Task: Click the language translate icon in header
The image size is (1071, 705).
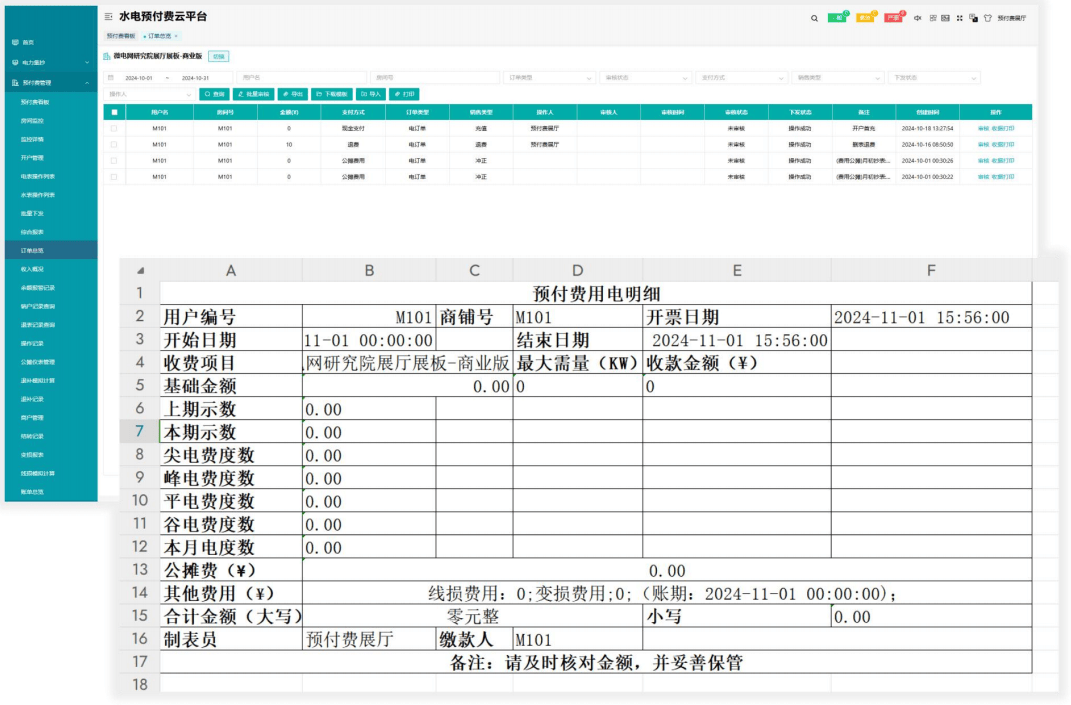Action: (973, 18)
